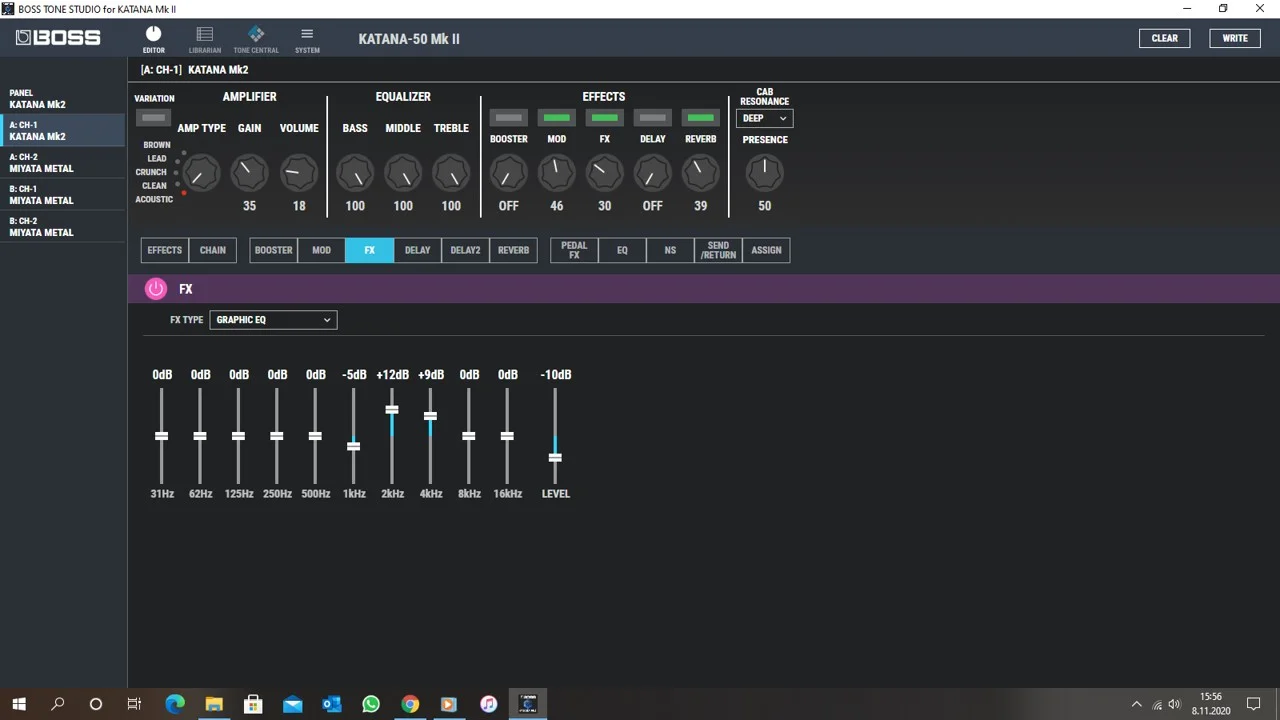Image resolution: width=1280 pixels, height=720 pixels.
Task: Click the 16kHz EQ slider handle
Action: (507, 436)
